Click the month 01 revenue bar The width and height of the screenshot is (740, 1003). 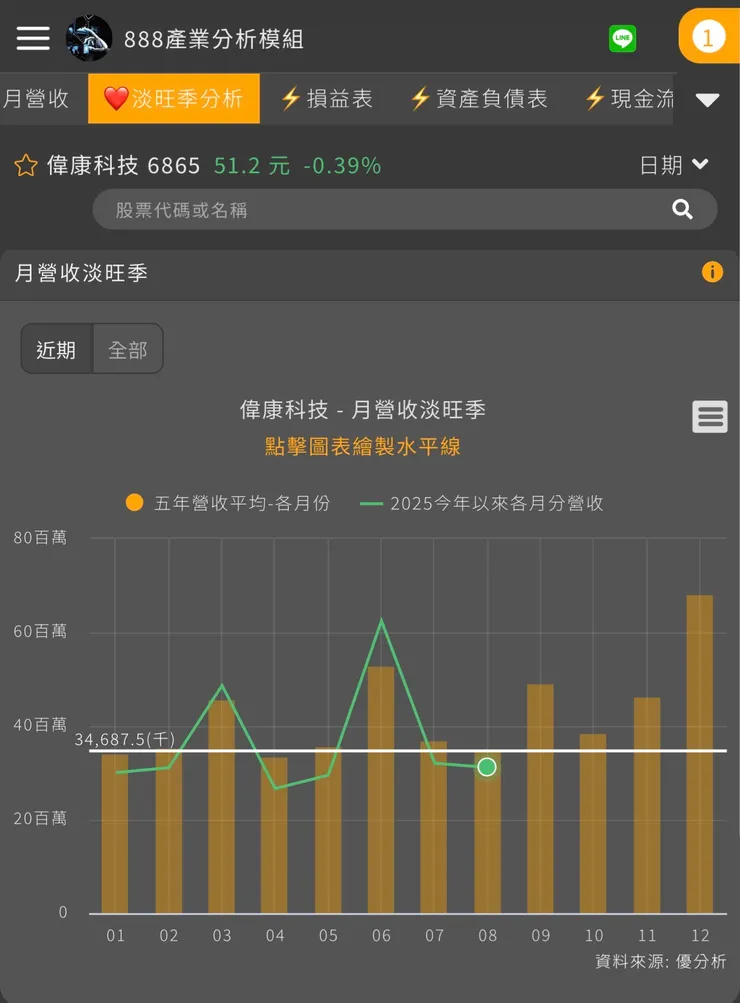coord(114,833)
